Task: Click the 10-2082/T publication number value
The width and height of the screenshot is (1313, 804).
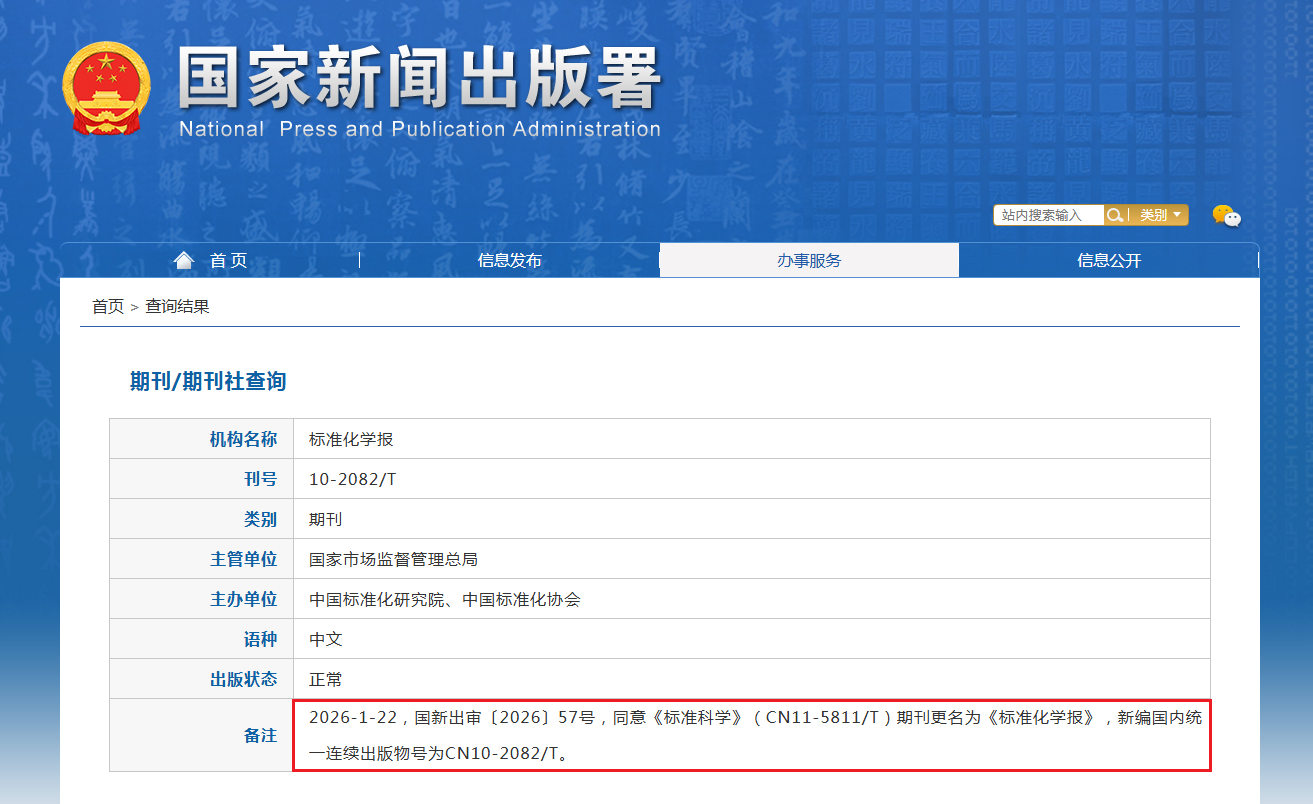Action: (x=352, y=479)
